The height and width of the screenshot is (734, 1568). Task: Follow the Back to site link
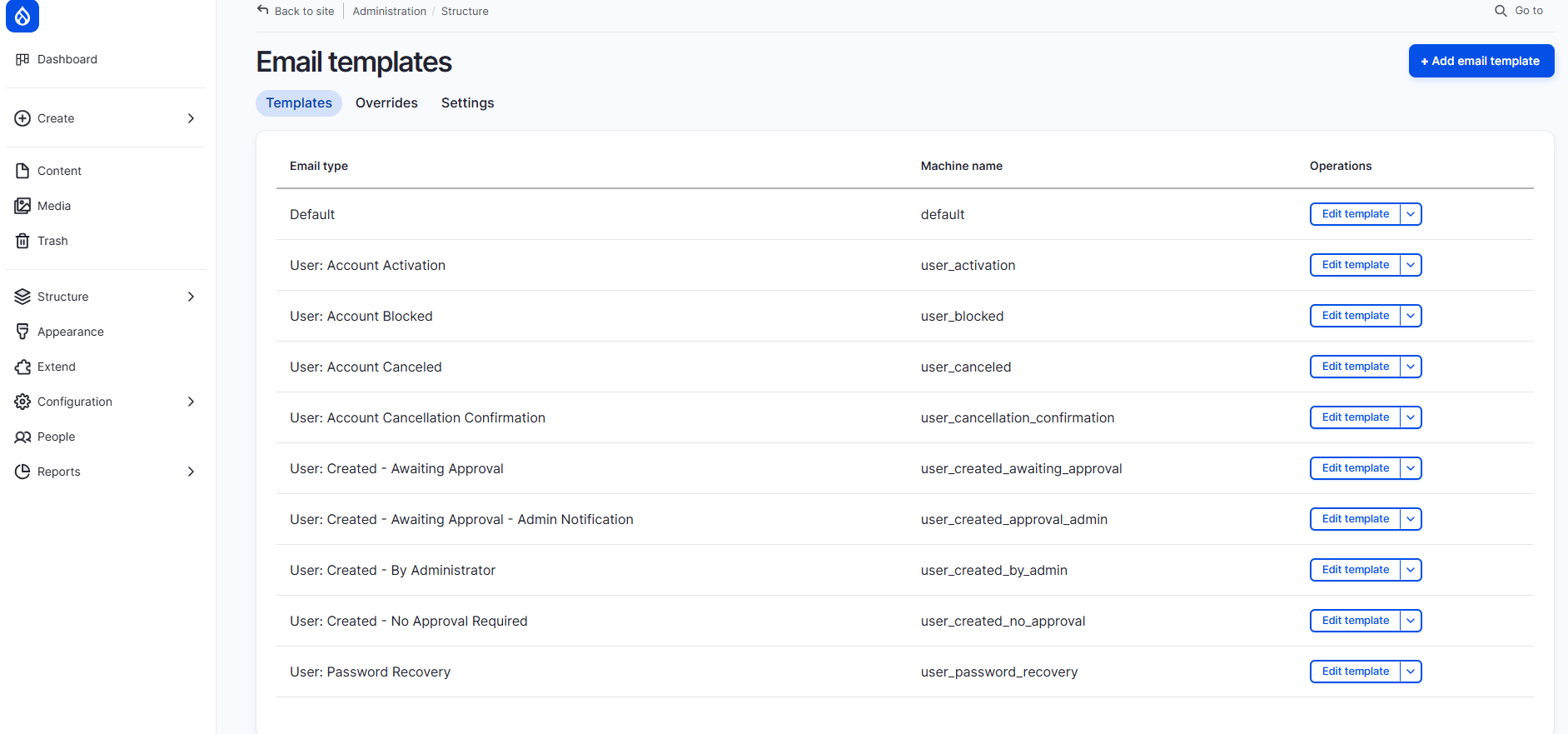click(296, 11)
